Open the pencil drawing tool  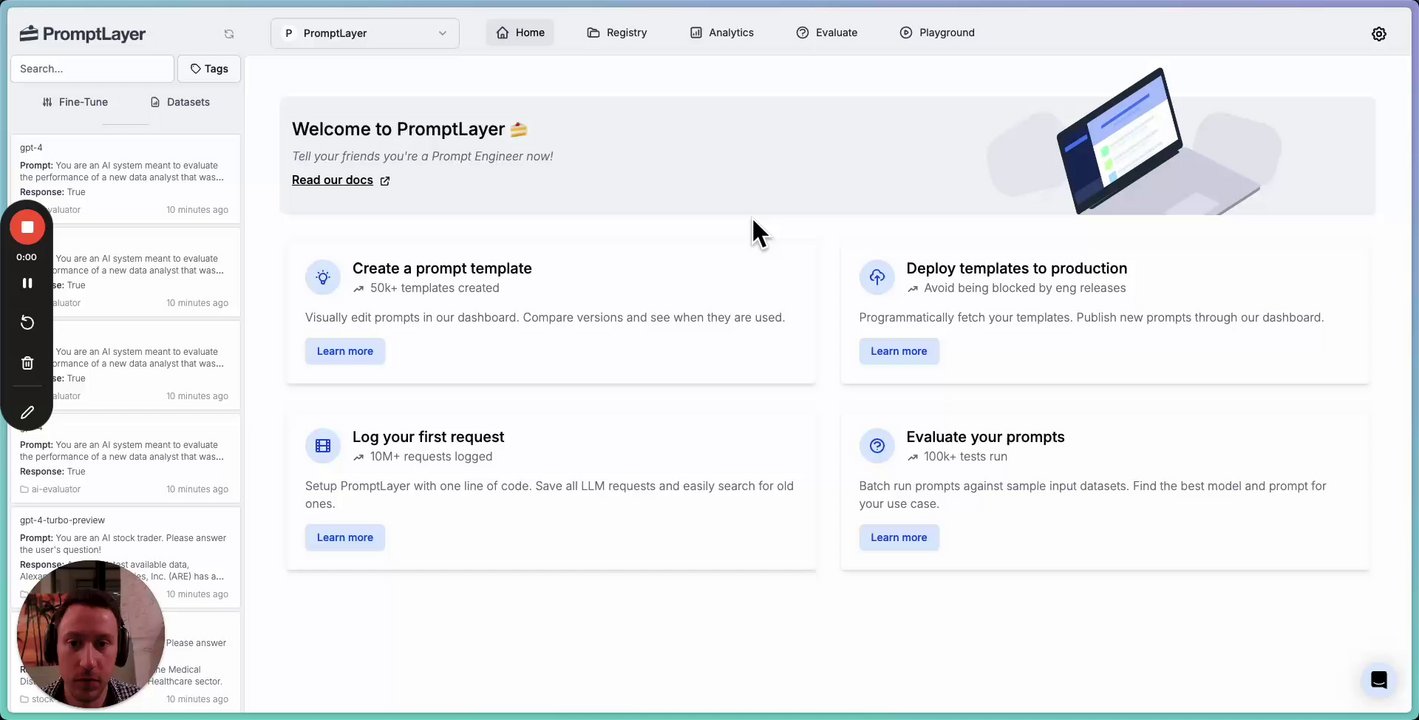[27, 412]
